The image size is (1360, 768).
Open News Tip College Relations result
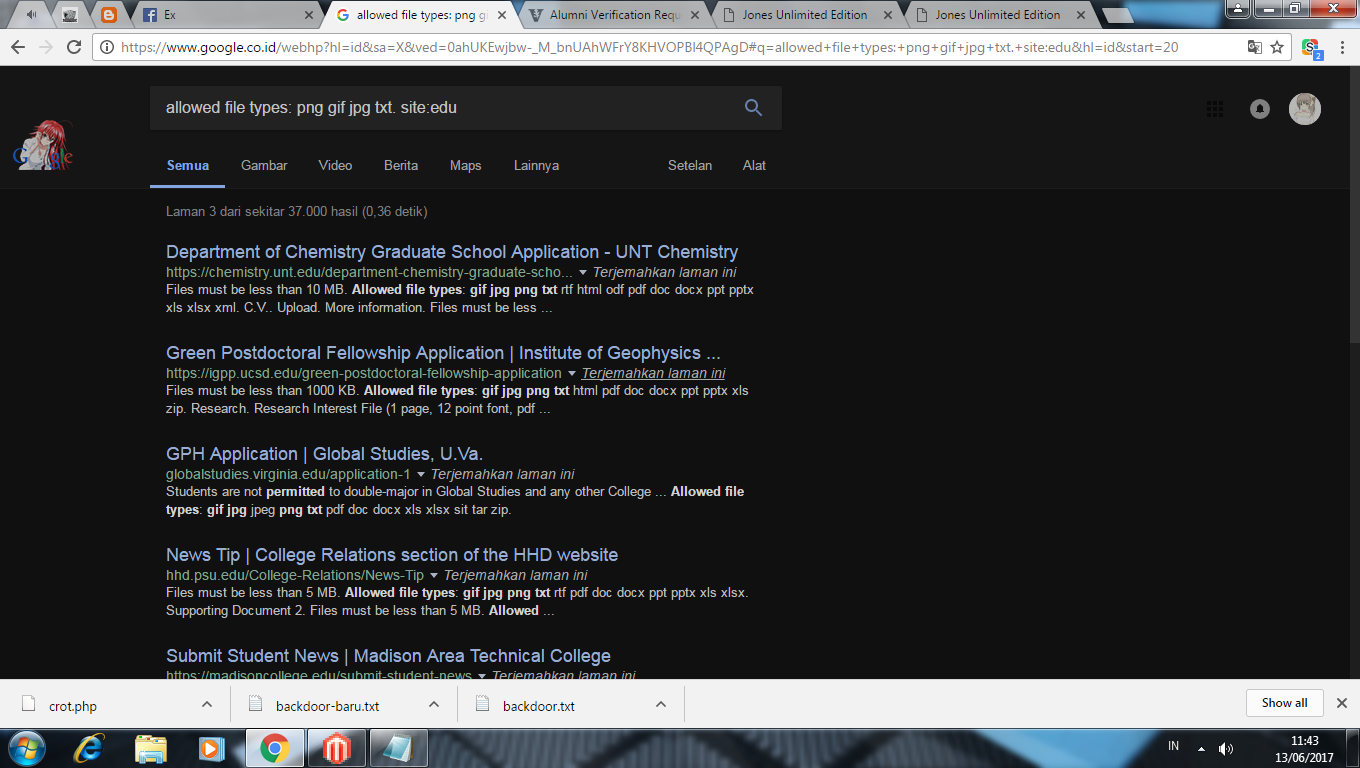coord(392,555)
